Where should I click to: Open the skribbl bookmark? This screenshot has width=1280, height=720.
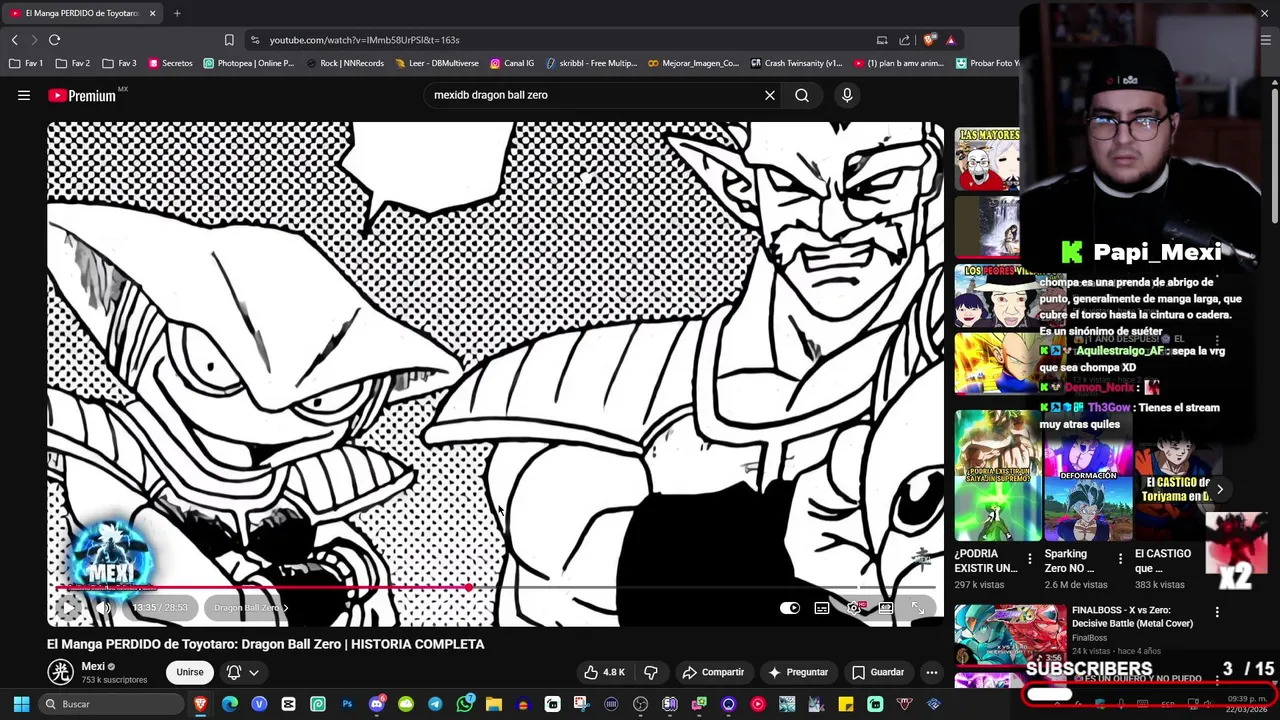[591, 63]
